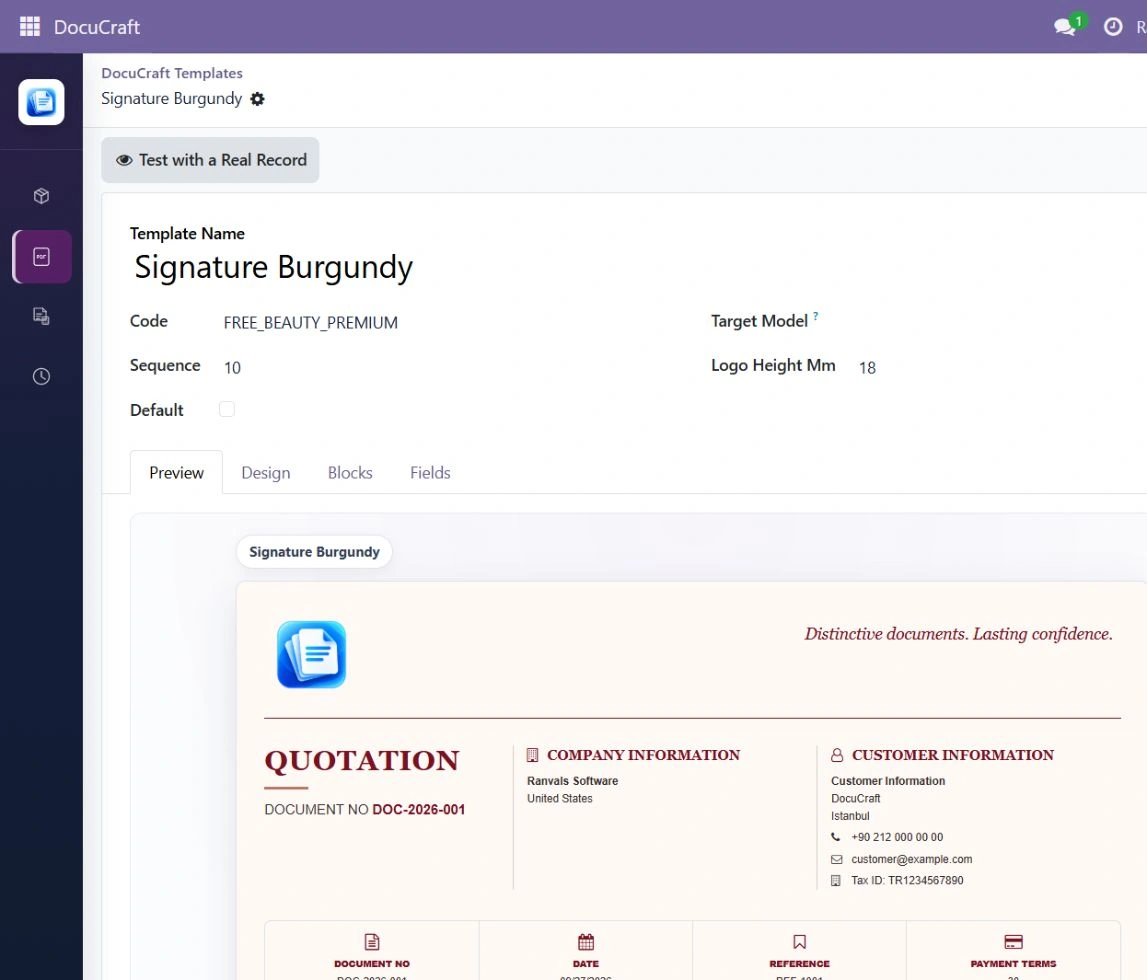Click the DocuCraft app logo in sidebar
The image size is (1147, 980).
(42, 102)
